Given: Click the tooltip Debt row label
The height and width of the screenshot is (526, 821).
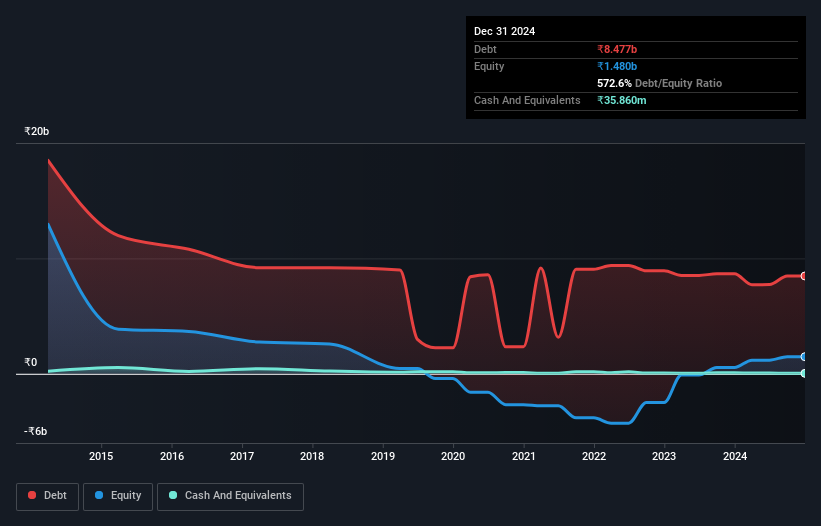Looking at the screenshot, I should pos(485,49).
